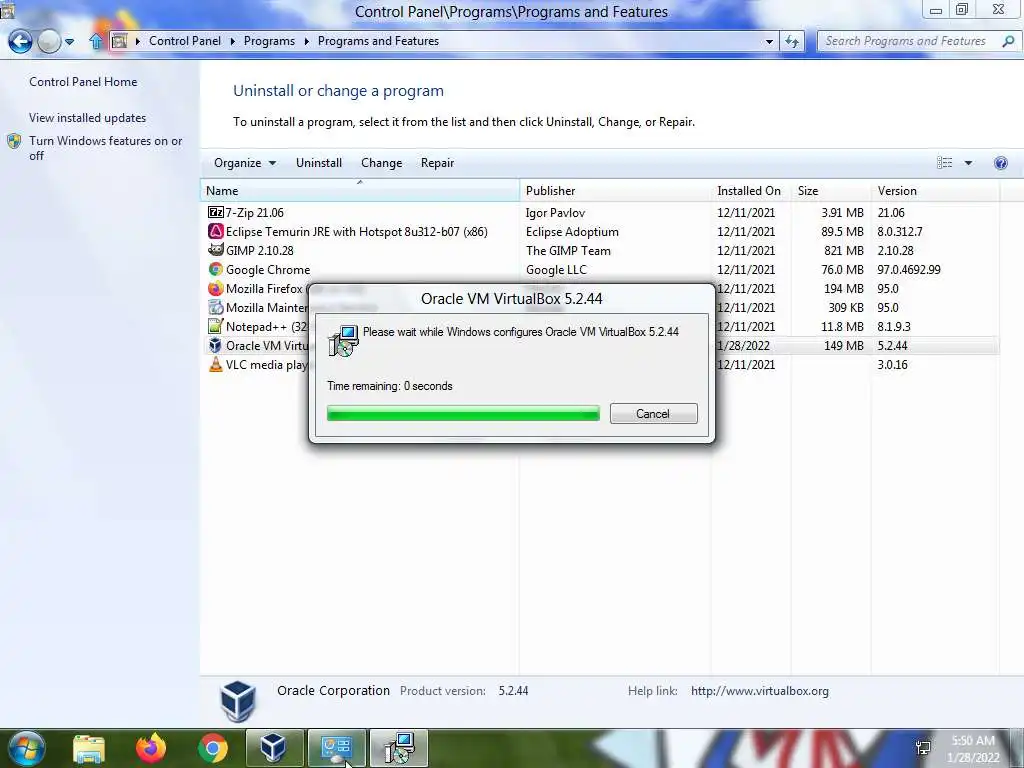The image size is (1024, 768).
Task: Click Cancel in the VirtualBox dialog
Action: [653, 413]
